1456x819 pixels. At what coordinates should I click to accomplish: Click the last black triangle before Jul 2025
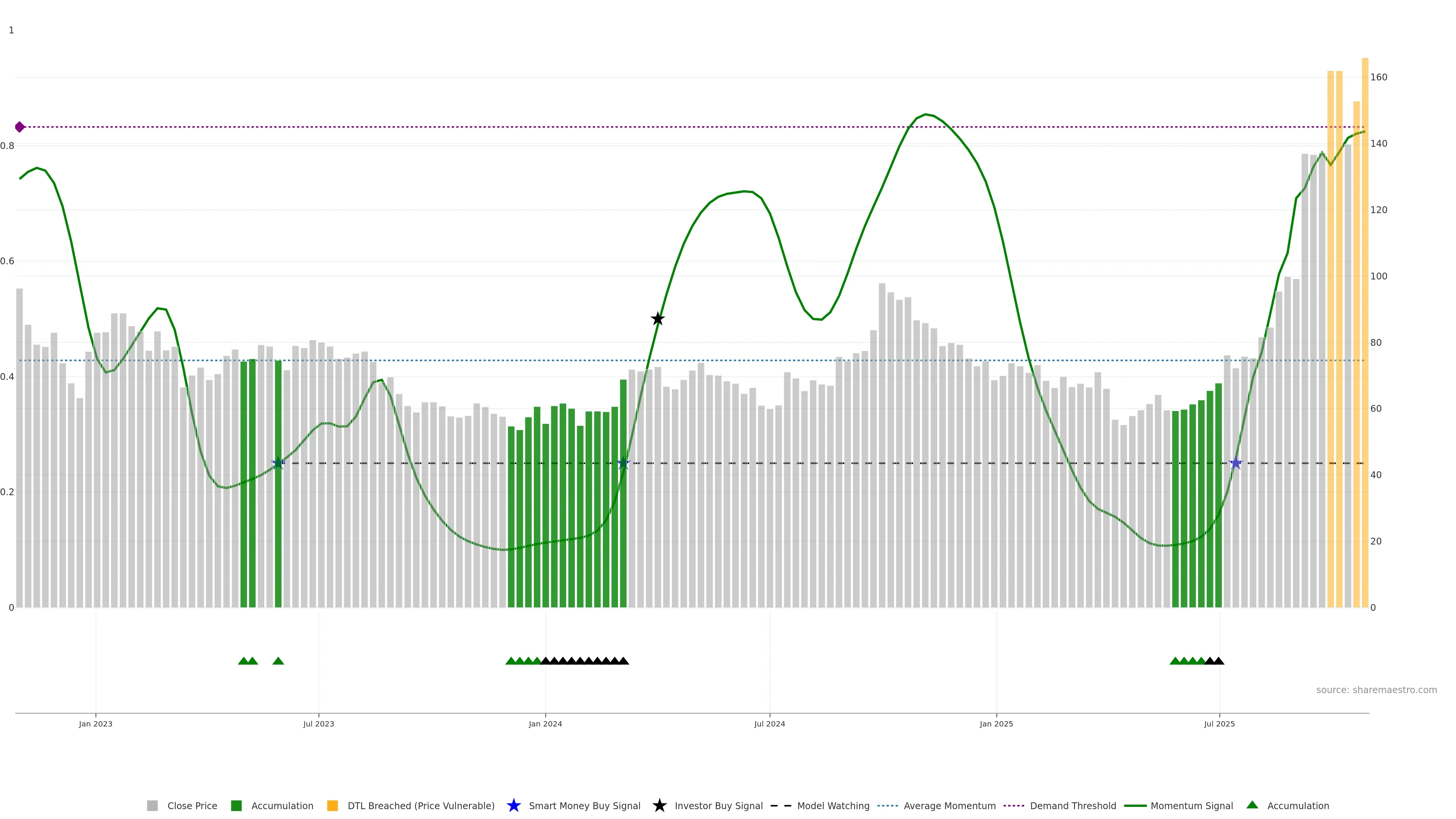(x=1219, y=661)
